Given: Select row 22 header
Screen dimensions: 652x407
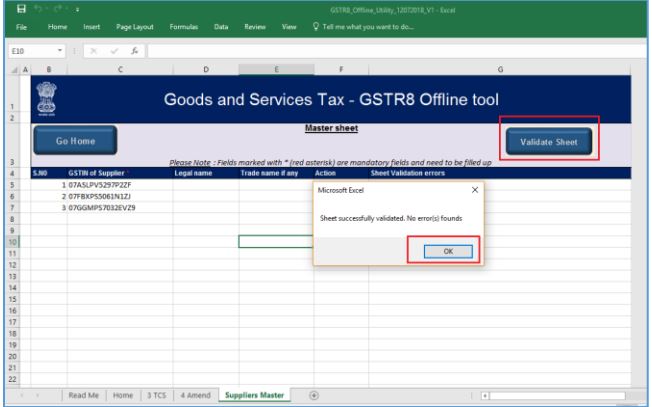Looking at the screenshot, I should click(12, 379).
